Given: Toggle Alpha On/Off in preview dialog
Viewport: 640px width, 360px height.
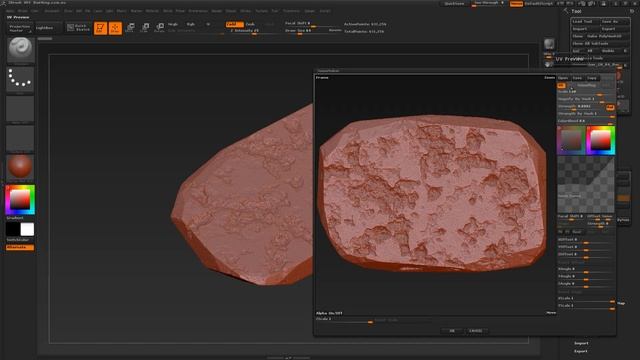Looking at the screenshot, I should coord(329,313).
